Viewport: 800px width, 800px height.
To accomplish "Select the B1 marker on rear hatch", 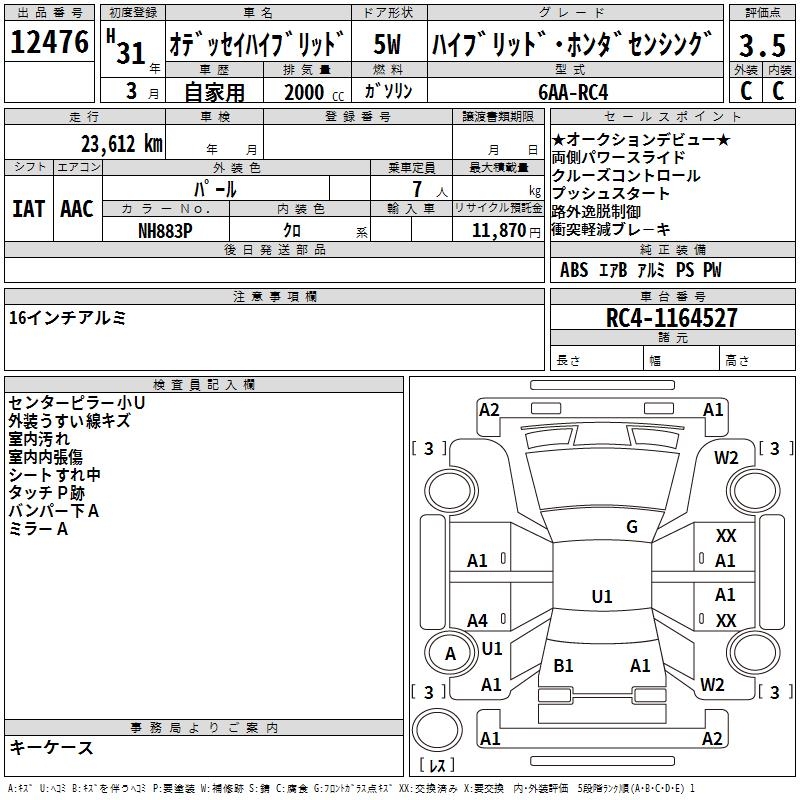I will click(x=563, y=666).
